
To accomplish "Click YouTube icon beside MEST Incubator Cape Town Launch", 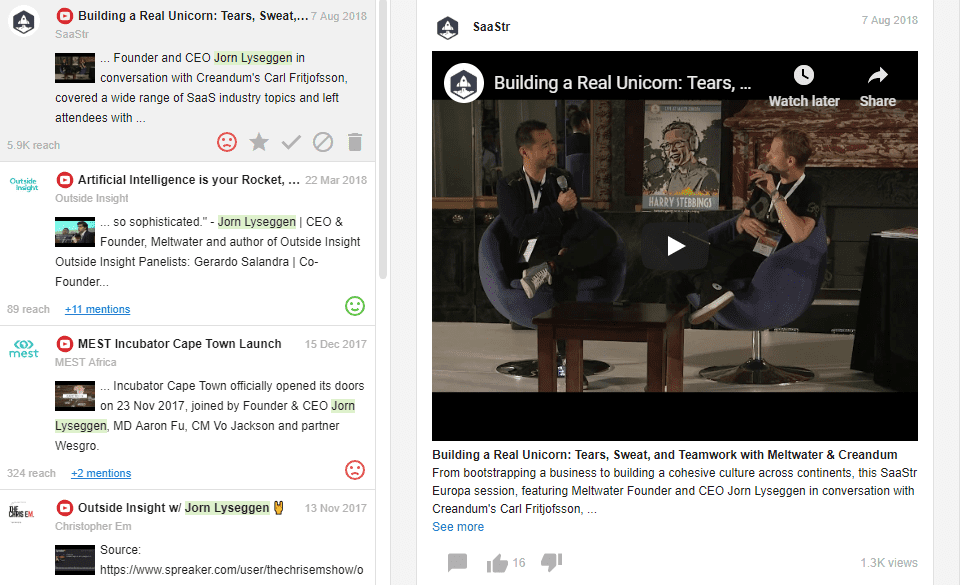I will (x=64, y=344).
